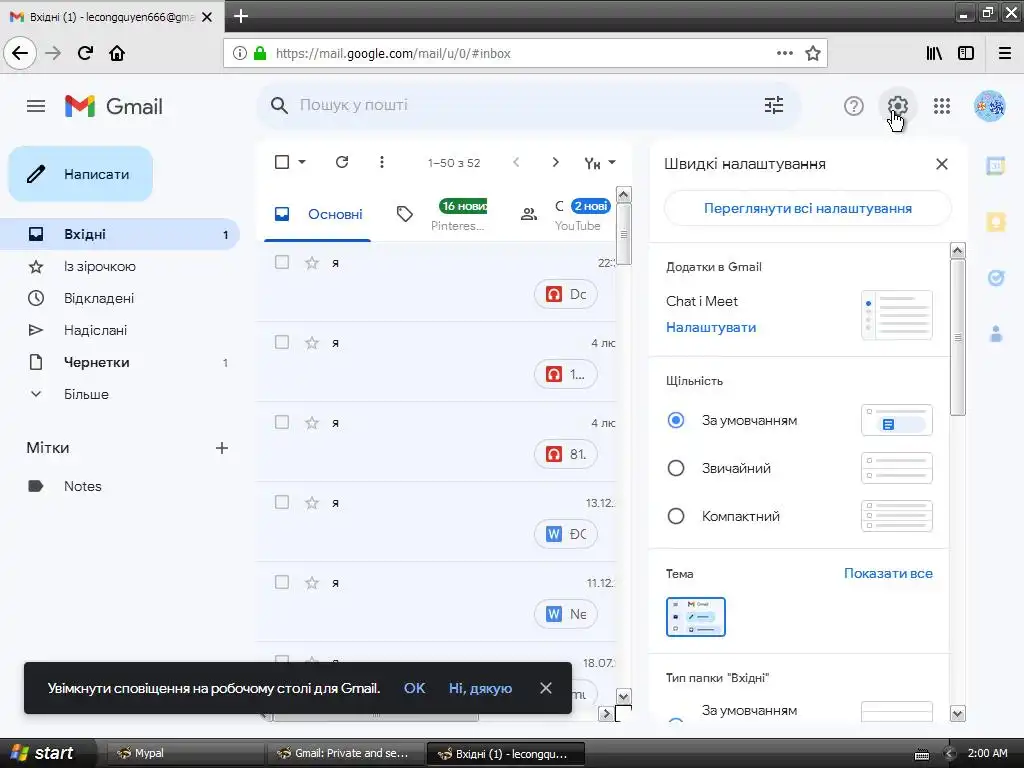Open the Support help icon
Screen dimensions: 1024x768
click(854, 106)
